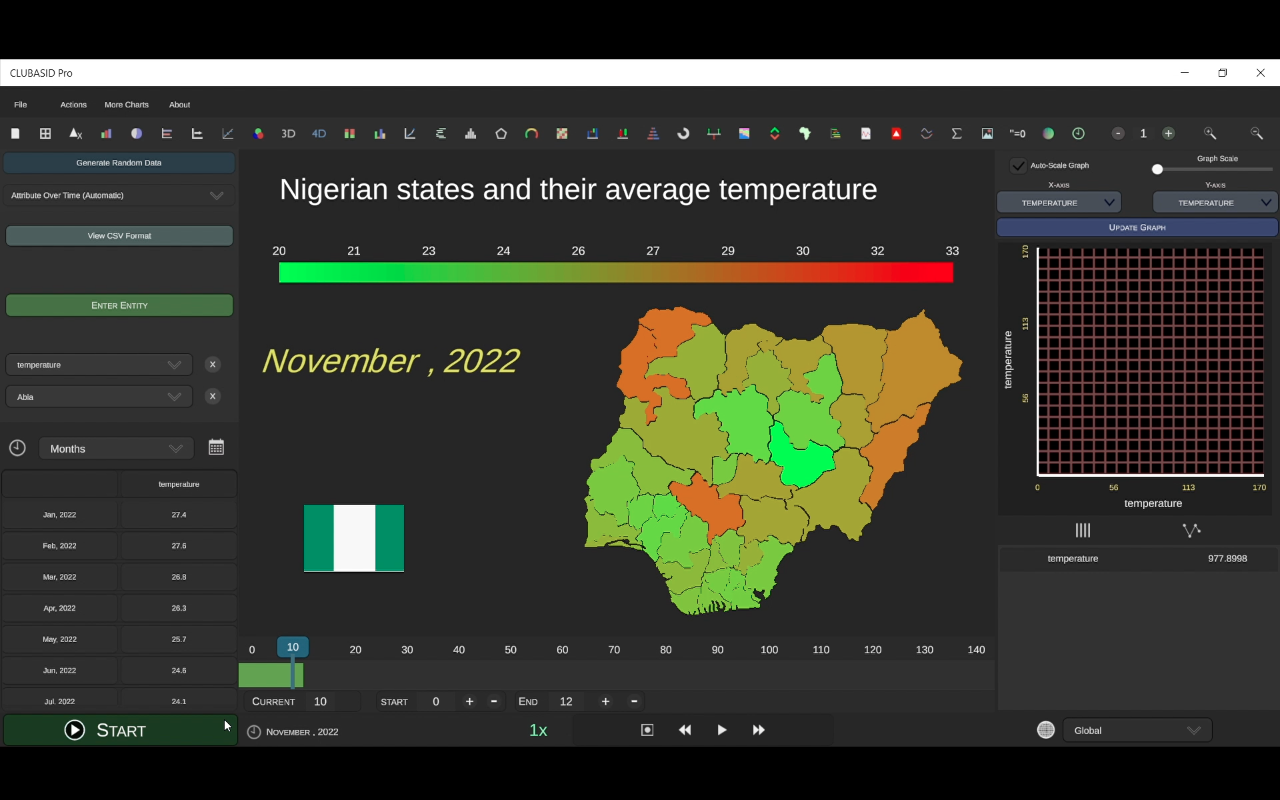Click the 3D chart toolbar icon

(x=288, y=133)
